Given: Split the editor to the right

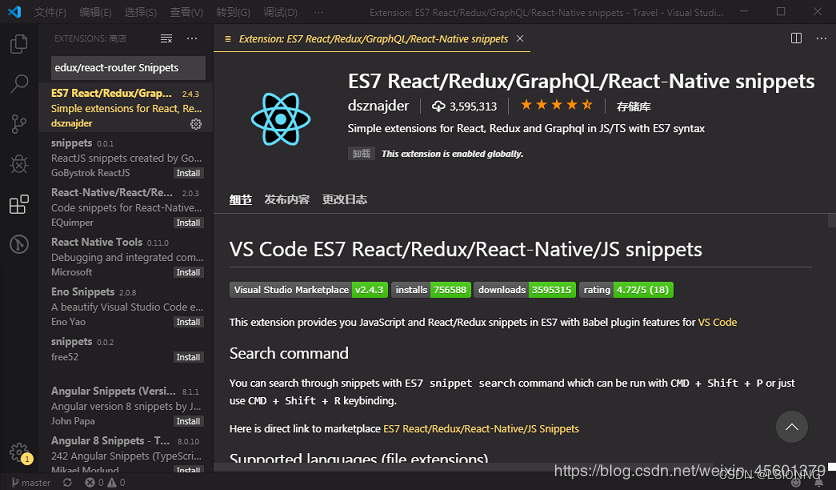Looking at the screenshot, I should pyautogui.click(x=796, y=38).
